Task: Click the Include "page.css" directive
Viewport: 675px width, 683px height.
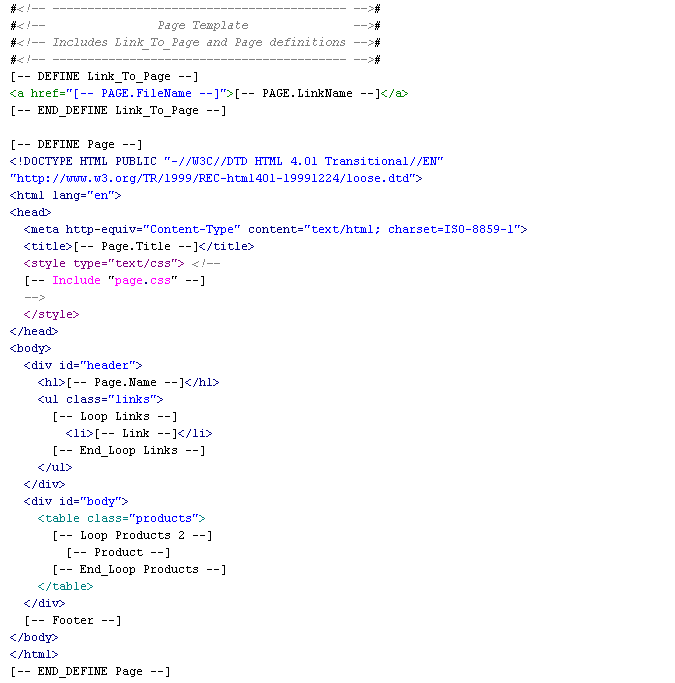Action: tap(114, 280)
